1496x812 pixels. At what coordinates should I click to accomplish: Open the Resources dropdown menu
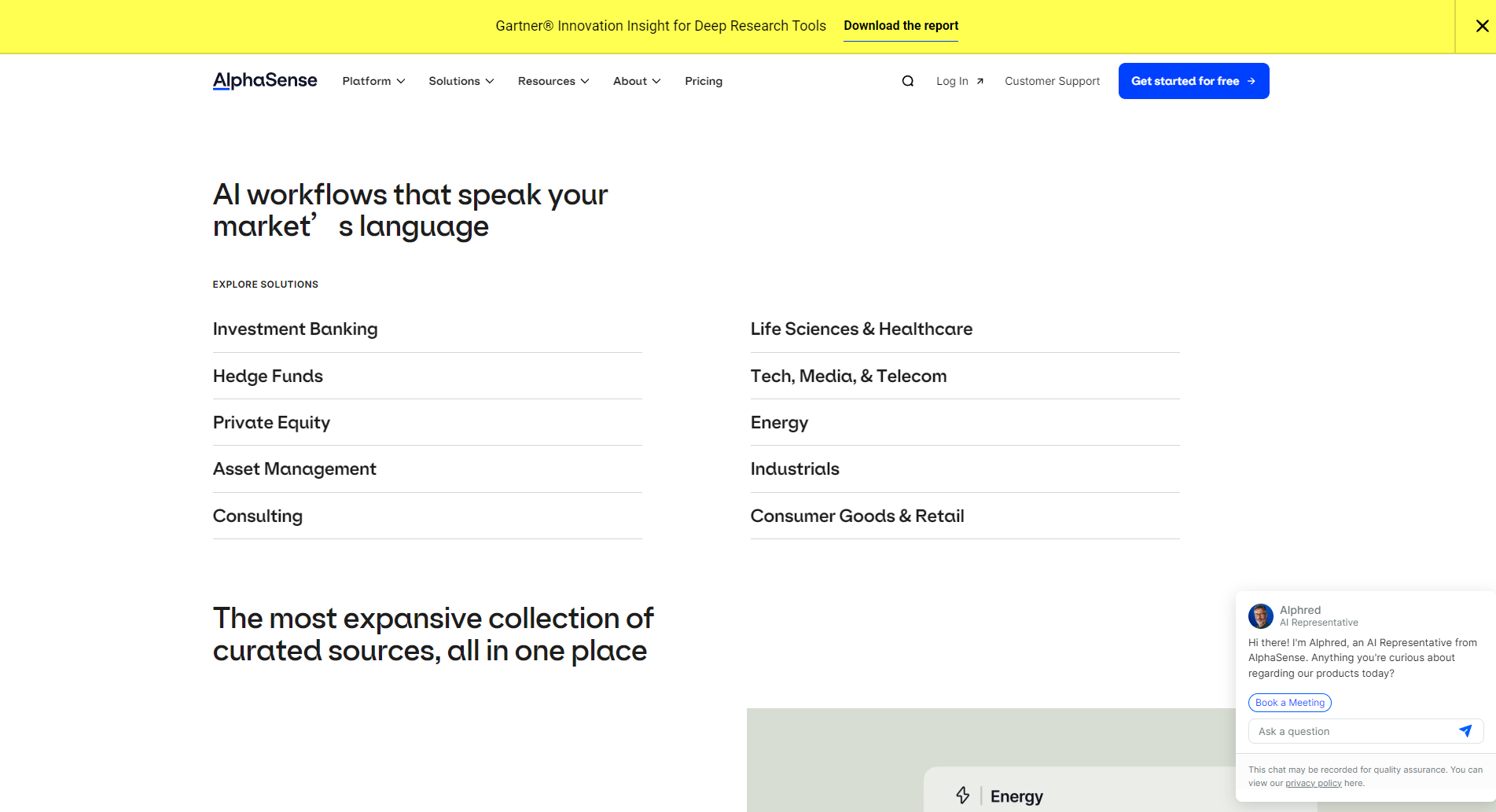click(x=553, y=81)
